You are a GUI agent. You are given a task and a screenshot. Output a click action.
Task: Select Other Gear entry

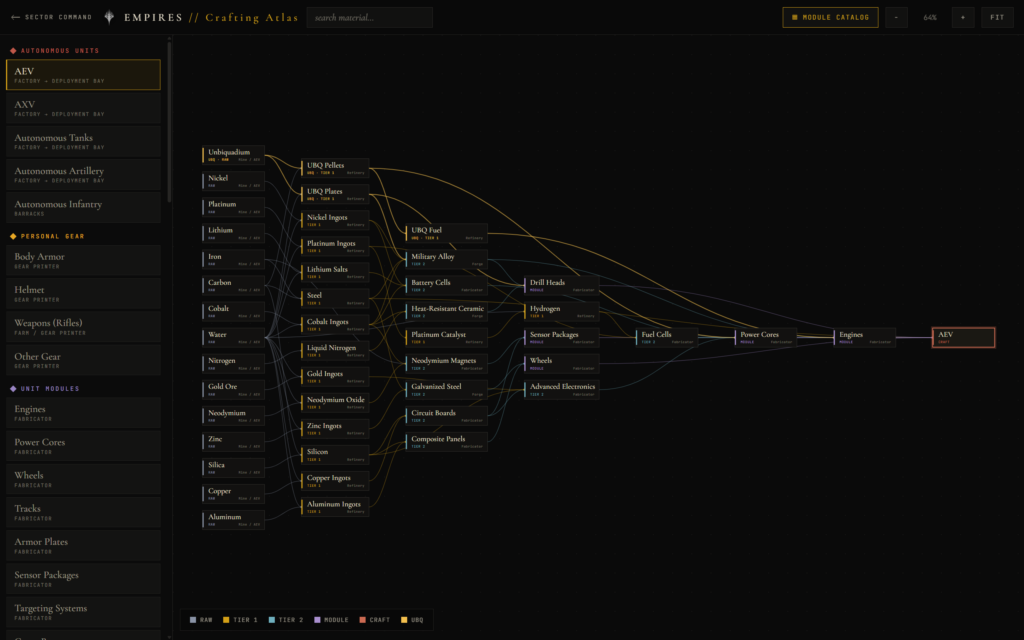[x=83, y=360]
